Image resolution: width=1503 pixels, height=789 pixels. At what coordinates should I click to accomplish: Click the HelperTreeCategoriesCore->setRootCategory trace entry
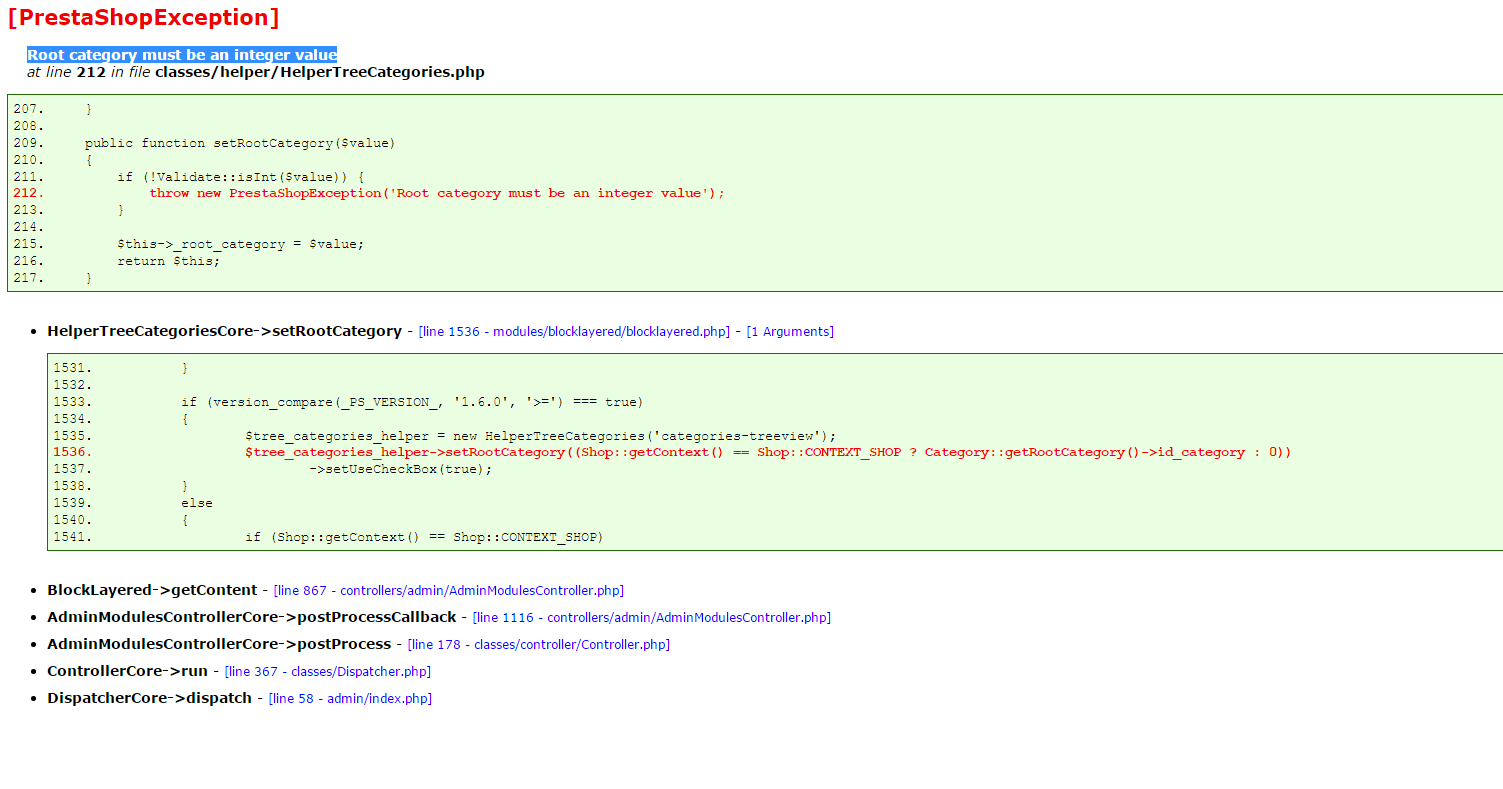pos(224,331)
